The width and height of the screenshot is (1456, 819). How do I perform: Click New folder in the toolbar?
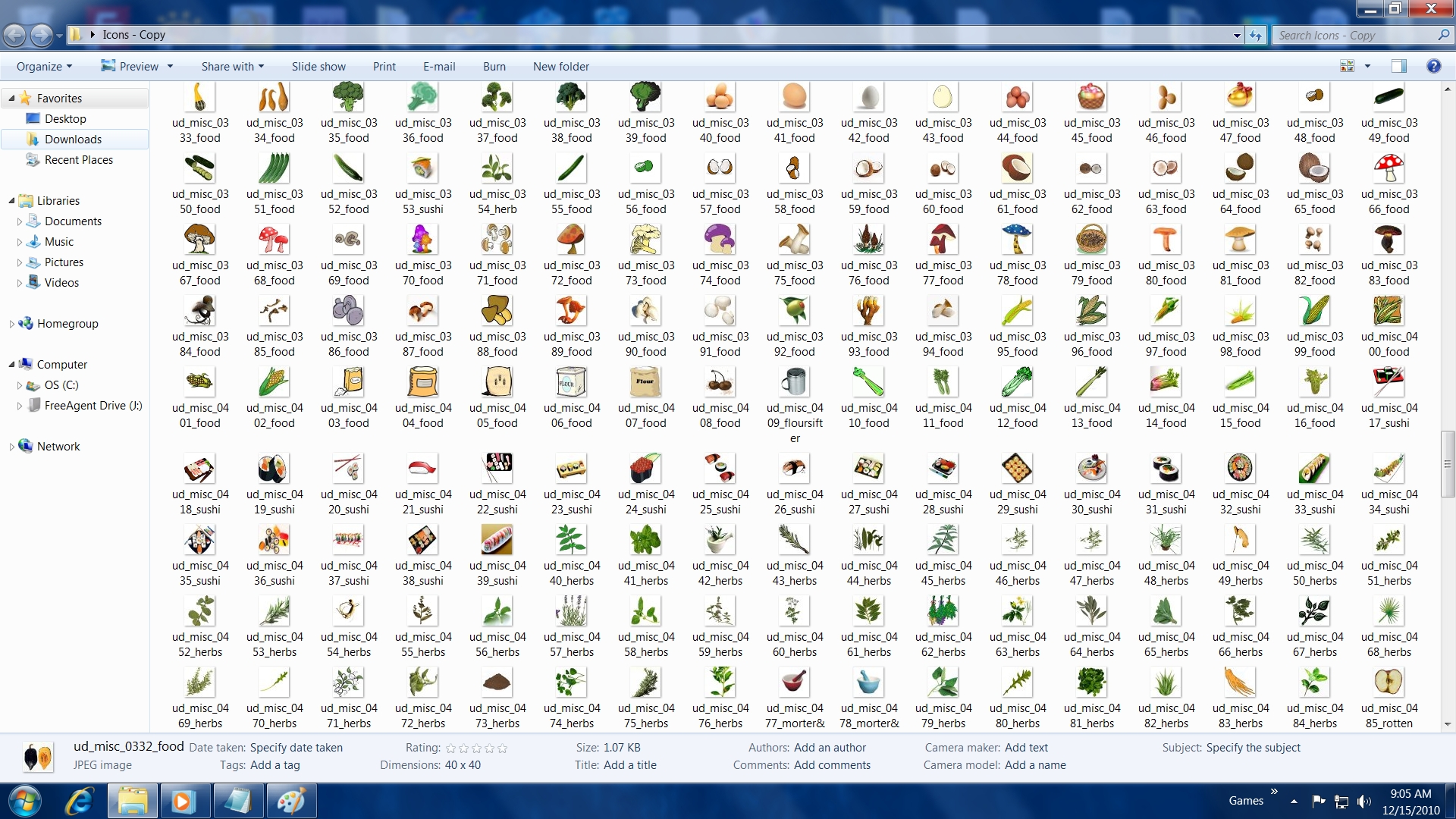(560, 67)
